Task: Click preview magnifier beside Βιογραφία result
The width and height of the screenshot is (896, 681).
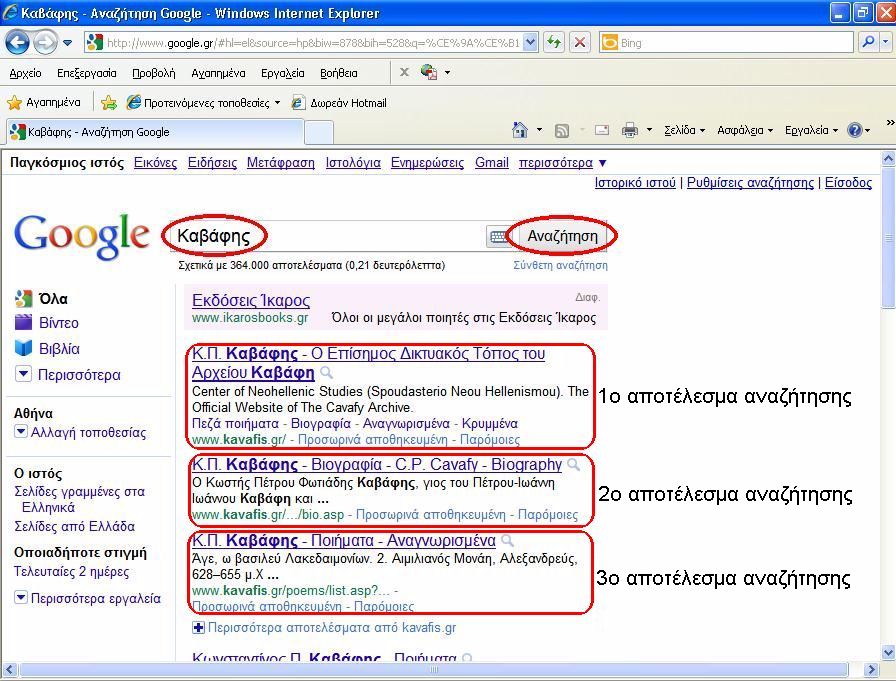Action: [573, 464]
